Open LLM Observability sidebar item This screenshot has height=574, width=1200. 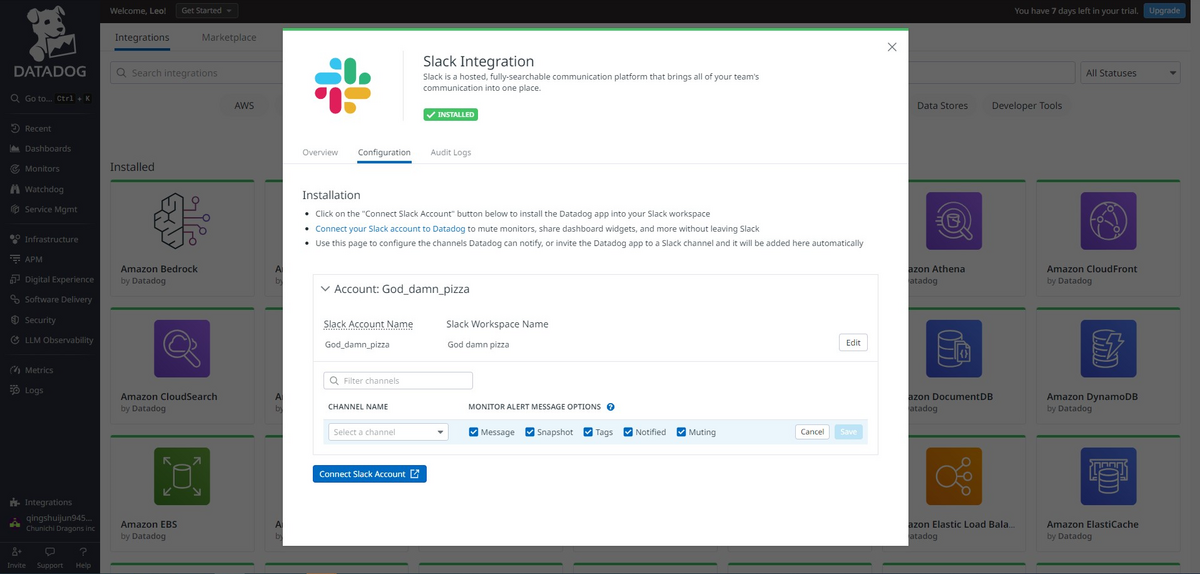(59, 340)
